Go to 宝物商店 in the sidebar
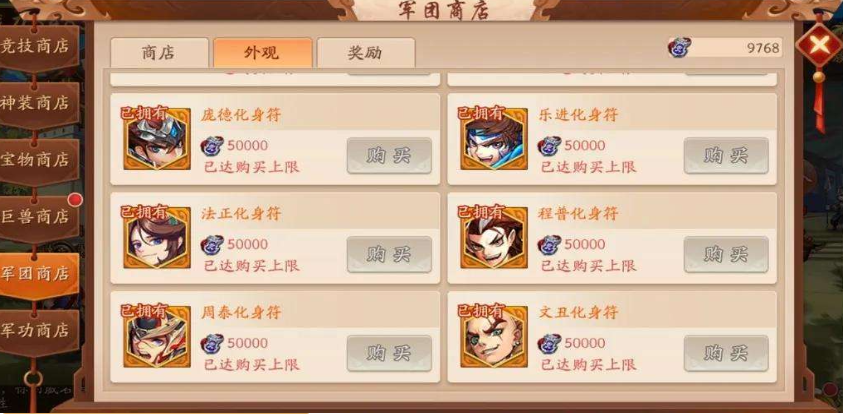Viewport: 845px width, 414px height. (x=38, y=161)
